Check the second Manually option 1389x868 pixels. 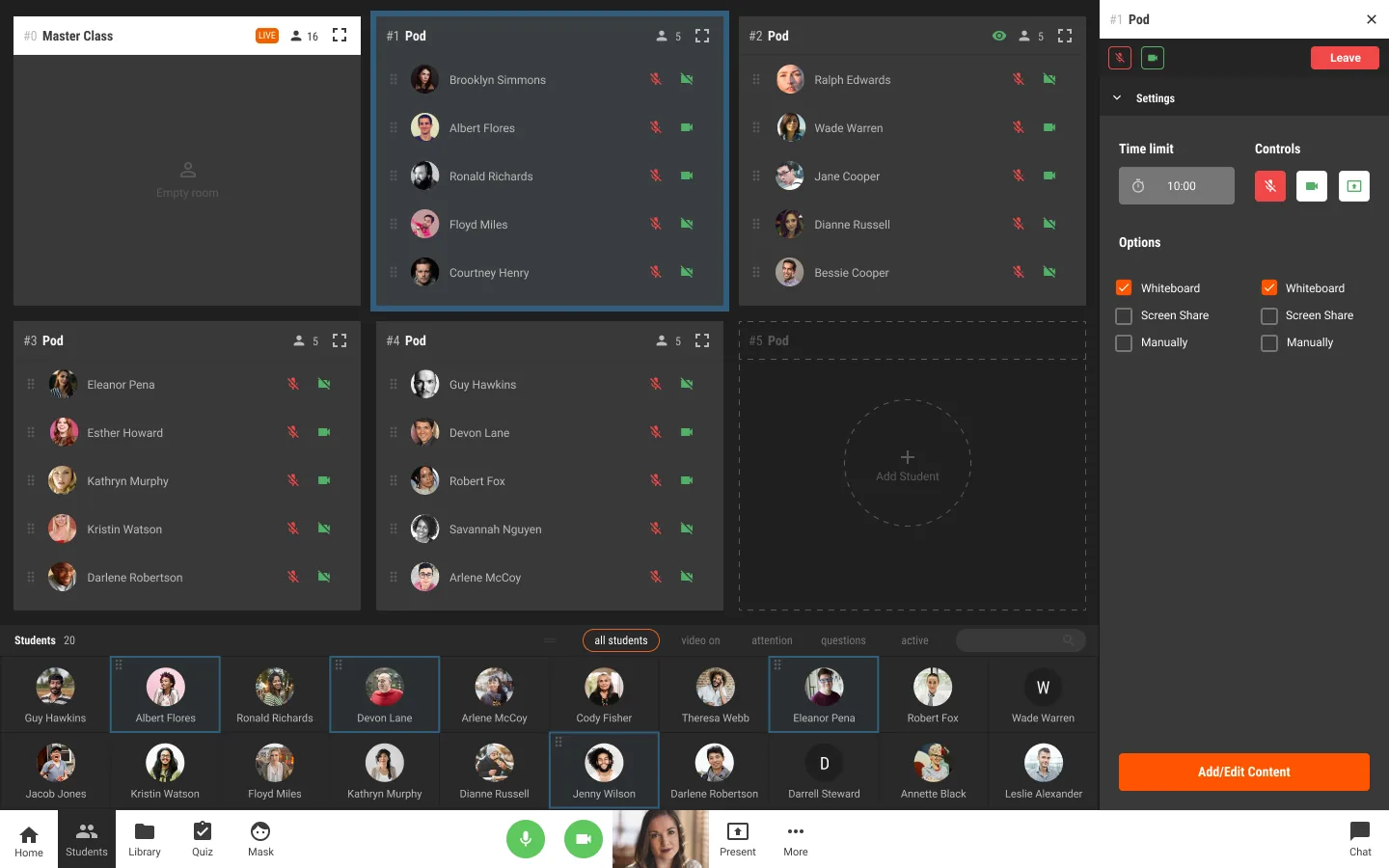(x=1269, y=342)
